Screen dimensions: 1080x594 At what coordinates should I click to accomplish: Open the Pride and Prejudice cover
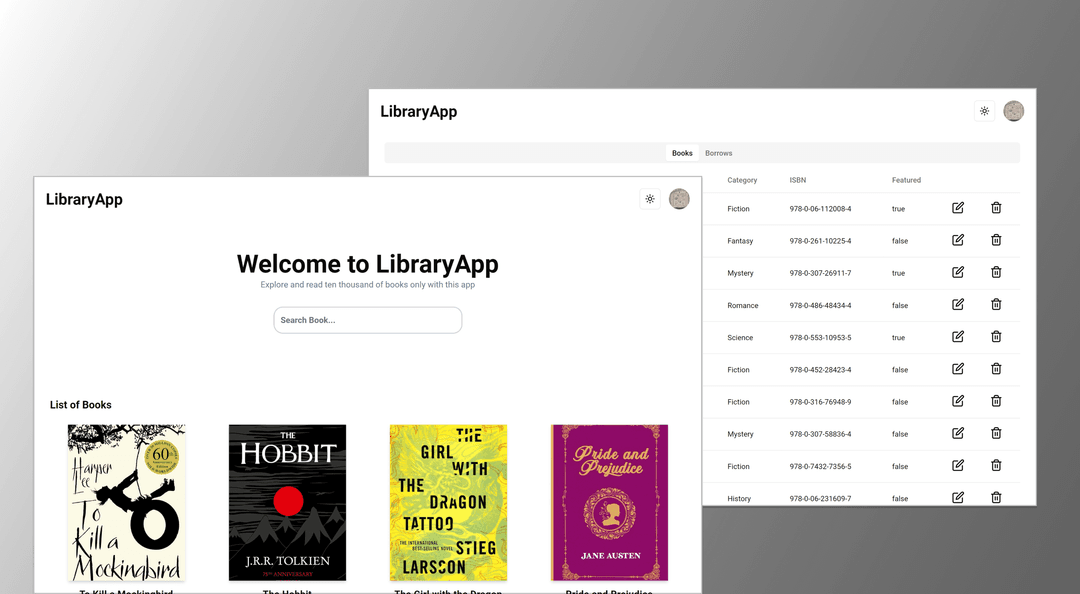(x=610, y=502)
